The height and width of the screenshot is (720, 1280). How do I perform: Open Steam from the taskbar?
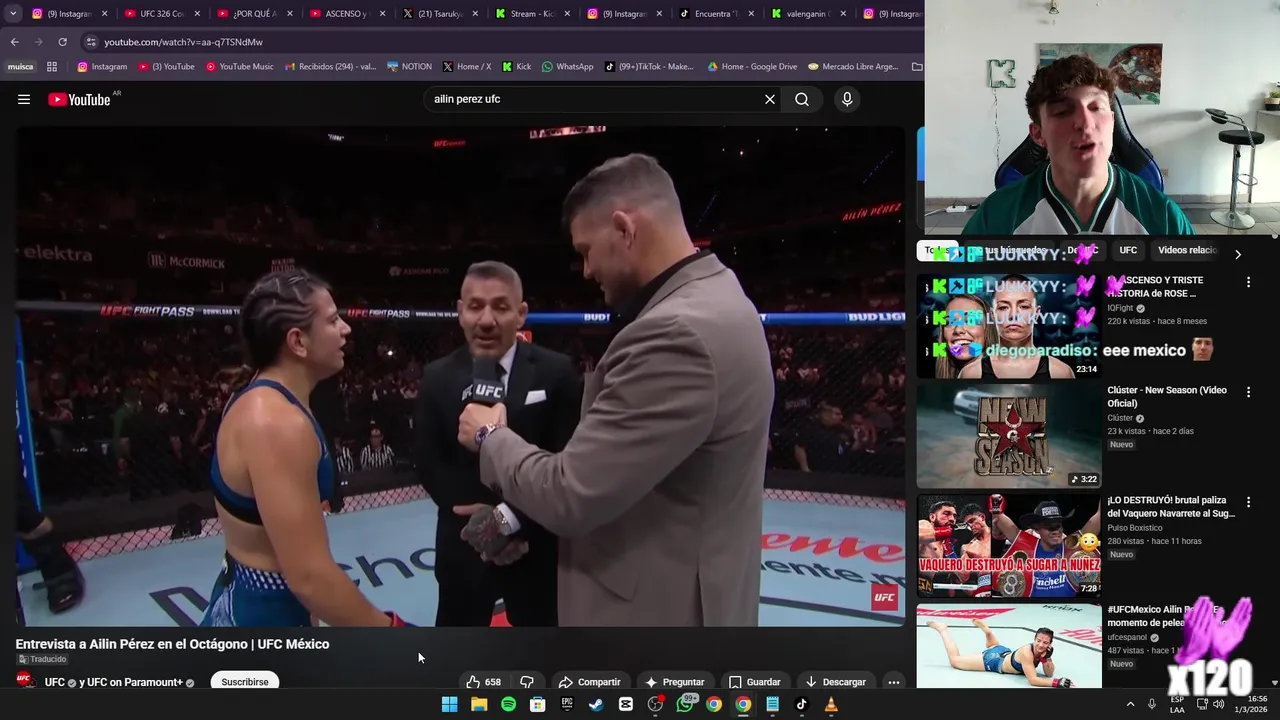596,704
